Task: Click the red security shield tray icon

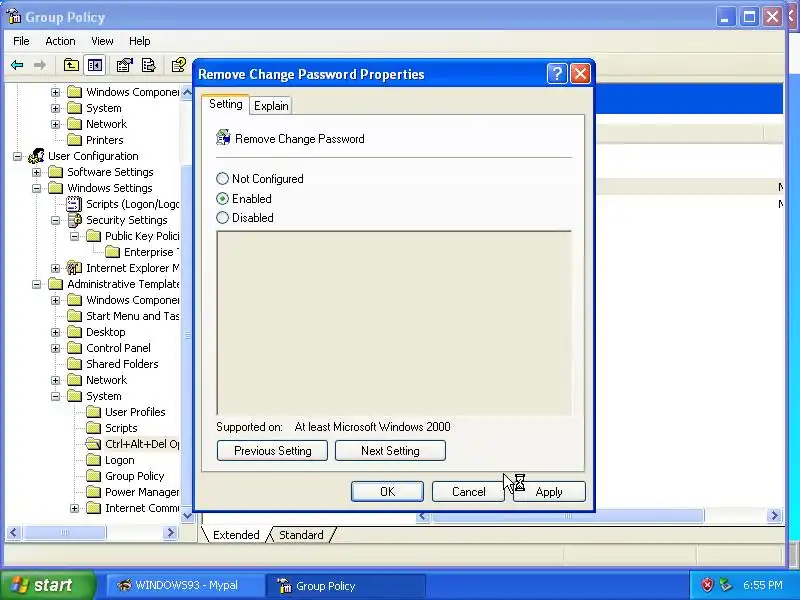Action: (x=707, y=585)
